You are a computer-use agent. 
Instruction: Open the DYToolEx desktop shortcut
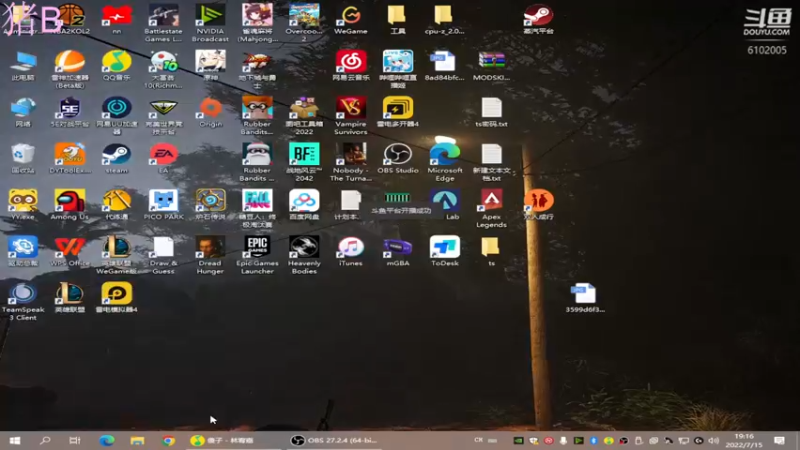[x=69, y=159]
